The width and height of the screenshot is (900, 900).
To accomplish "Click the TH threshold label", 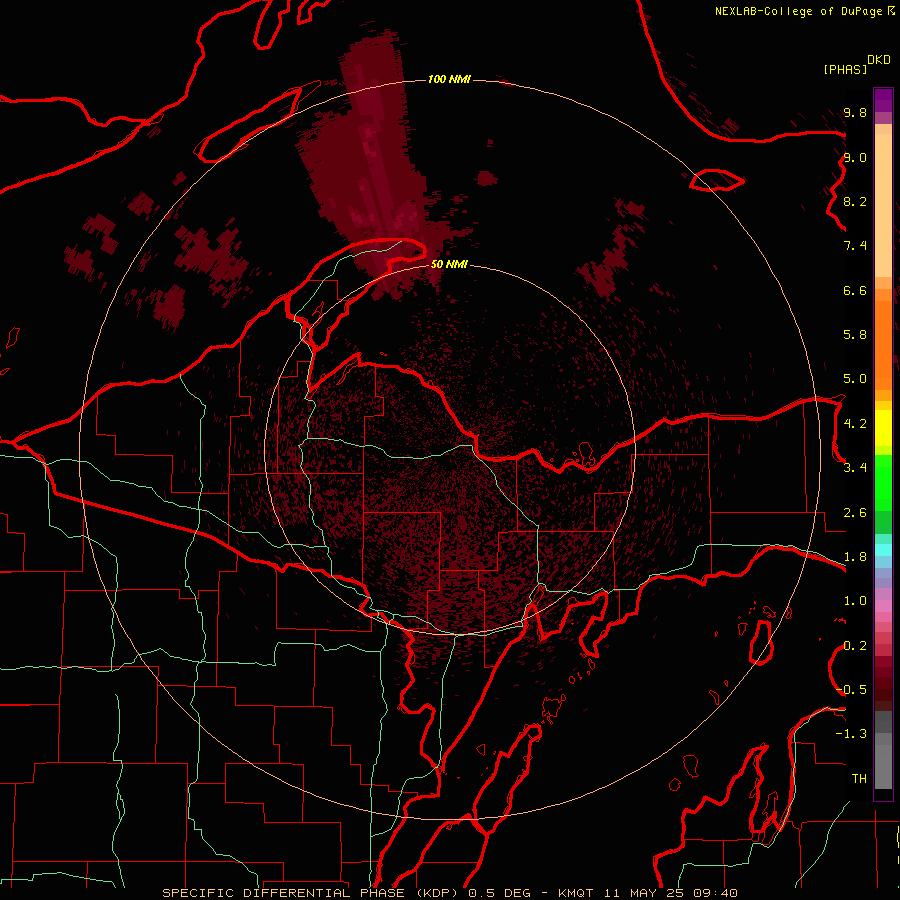I will coord(859,779).
